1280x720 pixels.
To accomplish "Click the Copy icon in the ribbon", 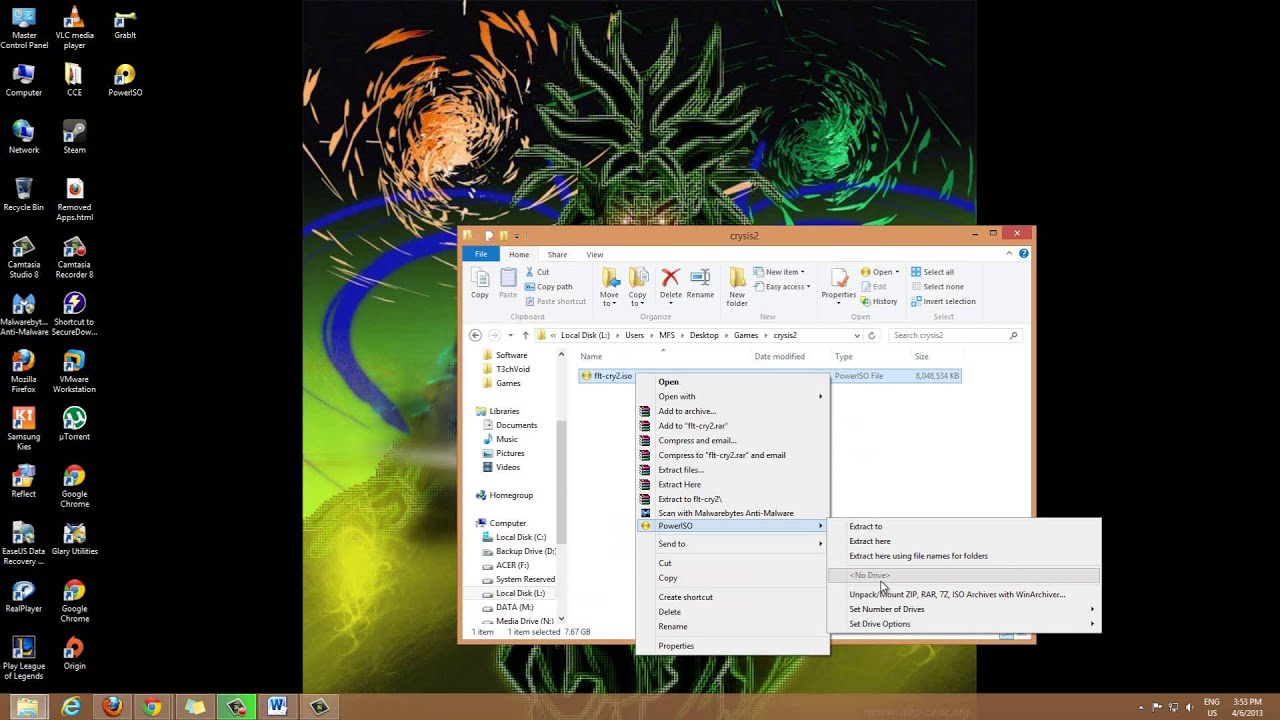I will 480,284.
